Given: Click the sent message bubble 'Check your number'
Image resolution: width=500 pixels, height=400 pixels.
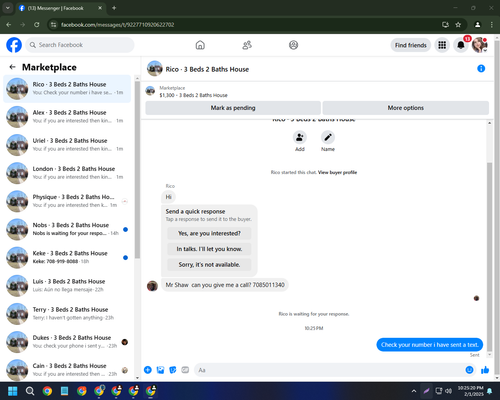Looking at the screenshot, I should tap(430, 345).
